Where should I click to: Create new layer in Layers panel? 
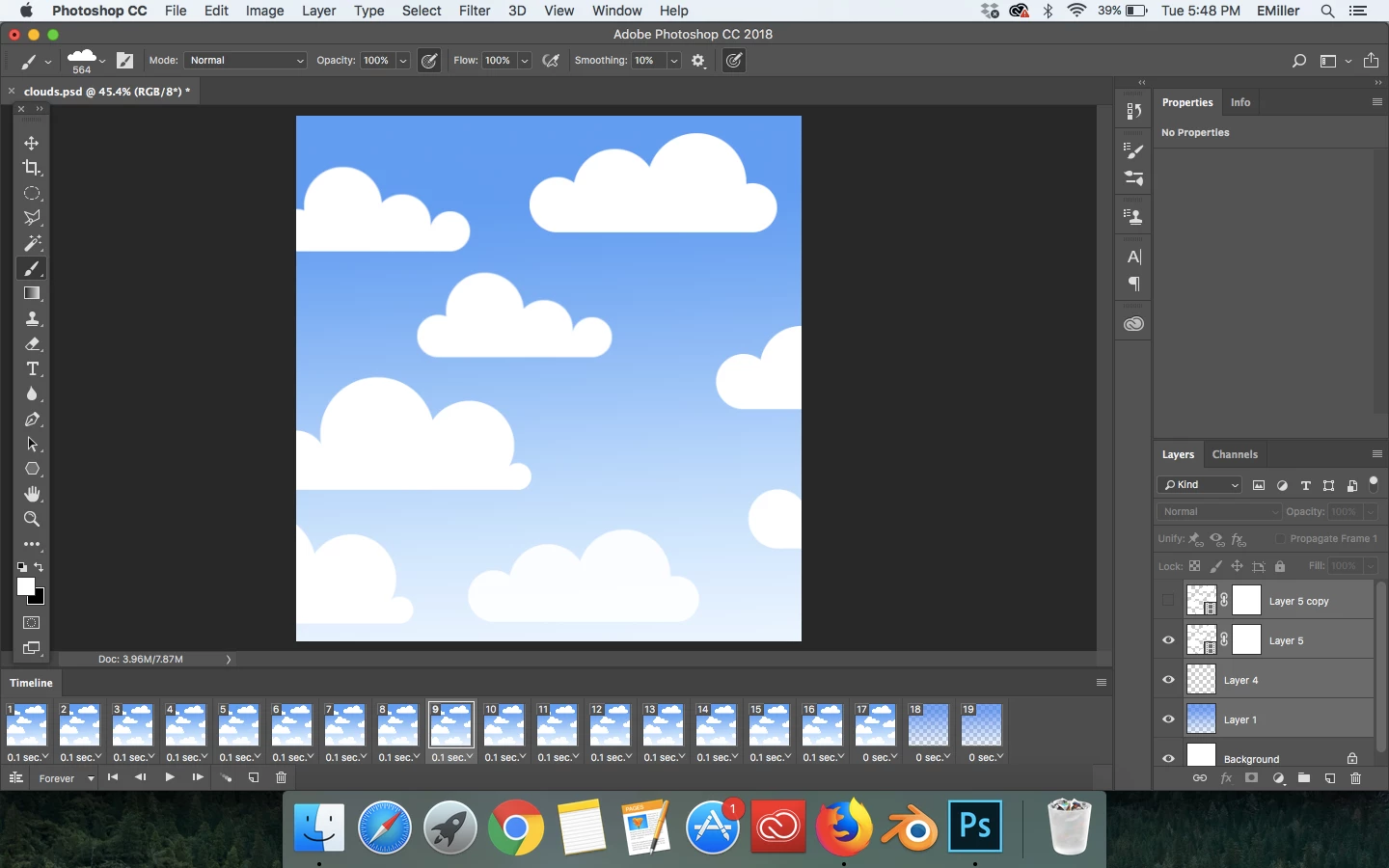click(x=1330, y=778)
